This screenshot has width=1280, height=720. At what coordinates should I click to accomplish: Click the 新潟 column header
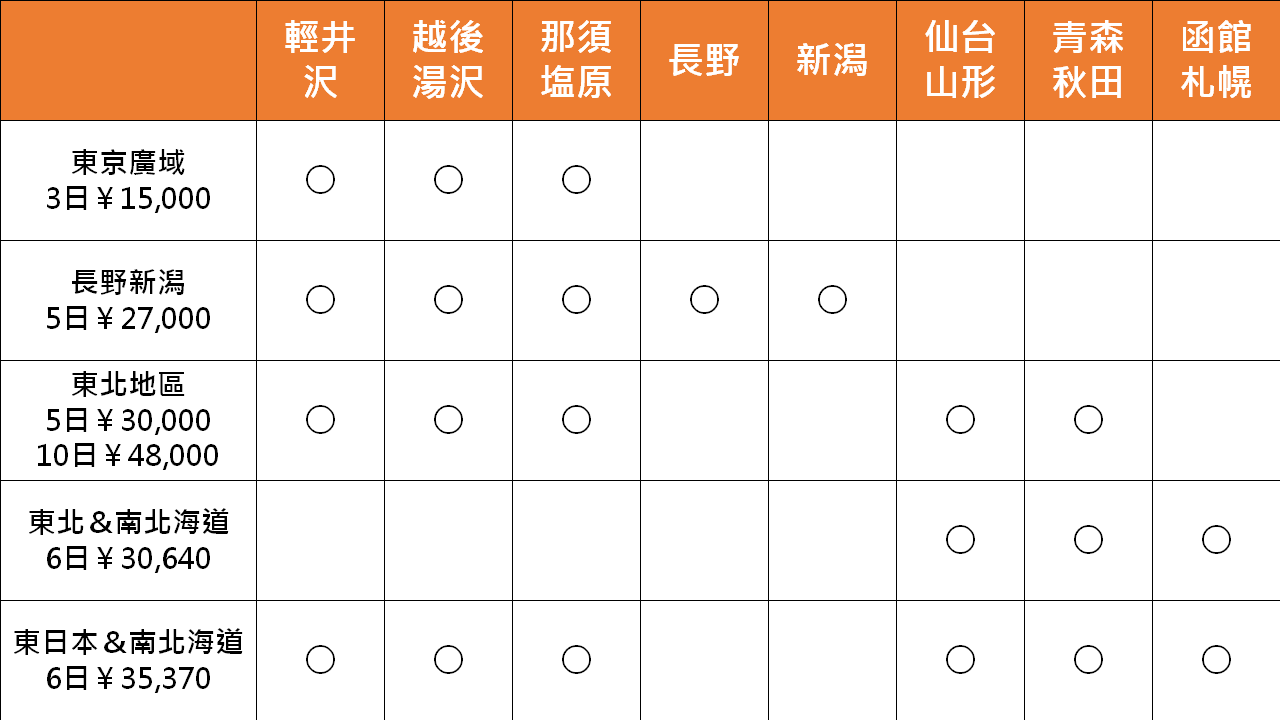pyautogui.click(x=832, y=60)
